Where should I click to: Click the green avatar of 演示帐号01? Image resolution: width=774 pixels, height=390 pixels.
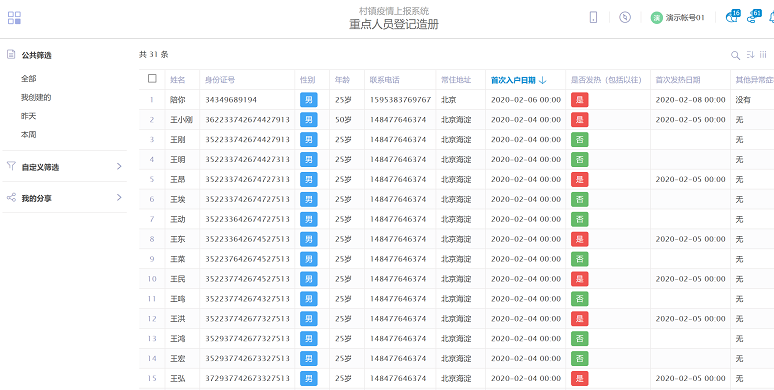pyautogui.click(x=657, y=18)
